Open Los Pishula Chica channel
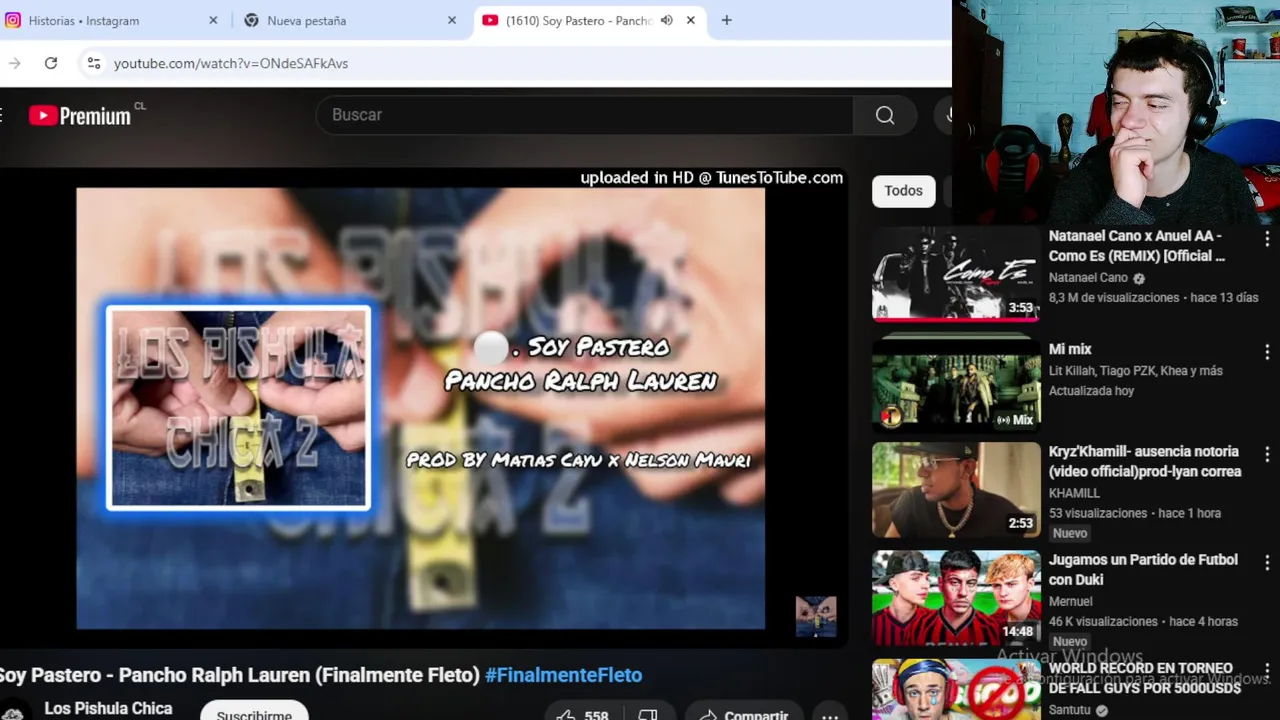The height and width of the screenshot is (720, 1280). tap(108, 708)
